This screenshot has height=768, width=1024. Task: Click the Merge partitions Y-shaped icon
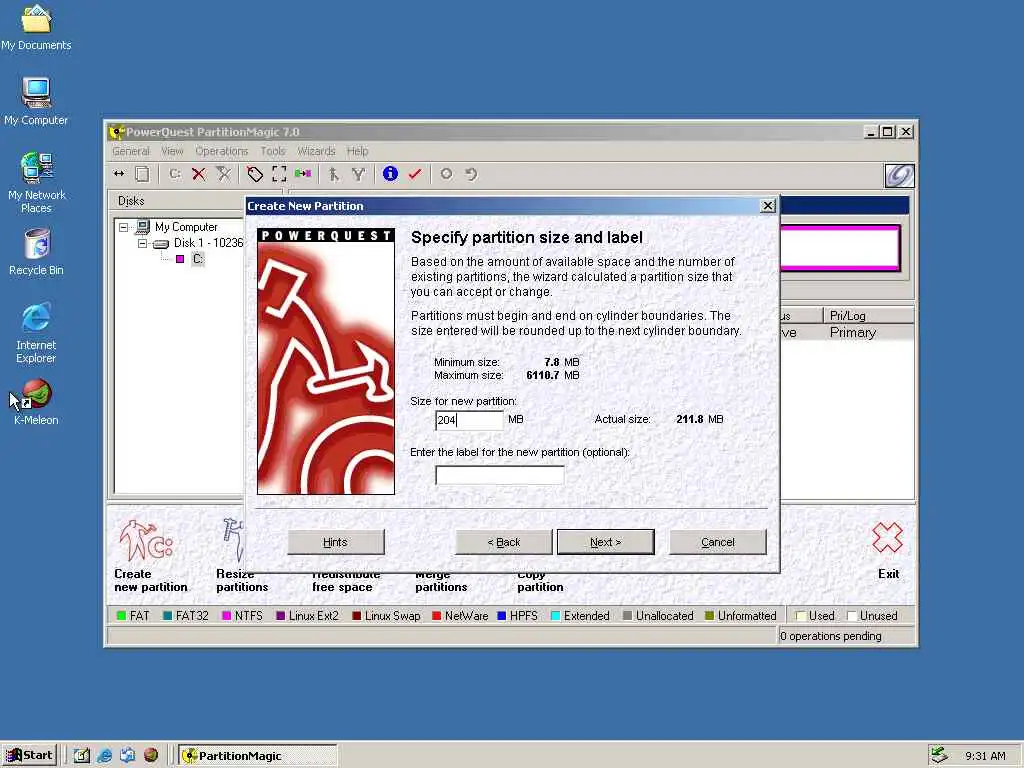tap(358, 174)
